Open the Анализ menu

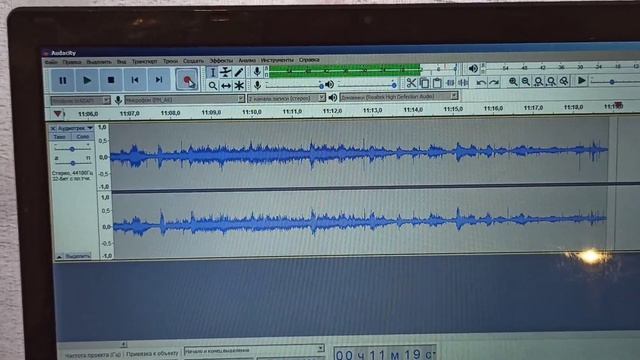click(x=247, y=60)
